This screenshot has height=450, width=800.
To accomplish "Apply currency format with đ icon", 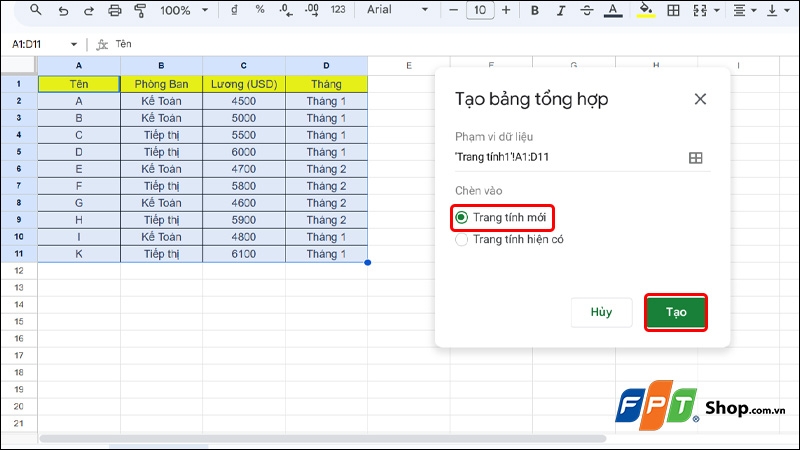I will 234,10.
